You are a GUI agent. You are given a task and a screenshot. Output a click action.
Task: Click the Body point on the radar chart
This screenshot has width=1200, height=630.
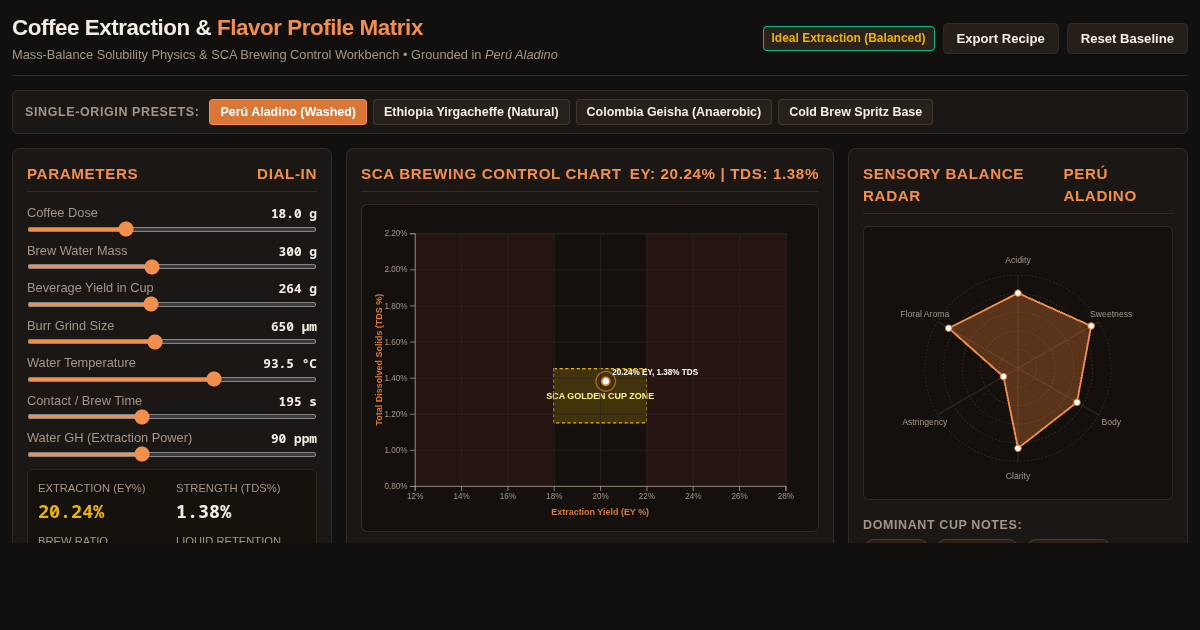1077,402
